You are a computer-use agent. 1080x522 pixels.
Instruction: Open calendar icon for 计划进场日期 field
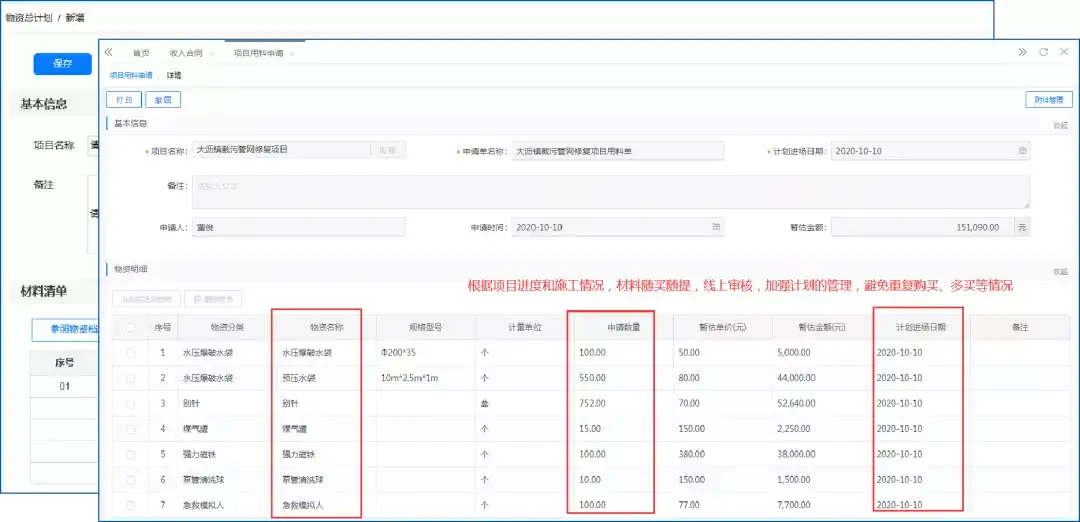click(x=1022, y=151)
